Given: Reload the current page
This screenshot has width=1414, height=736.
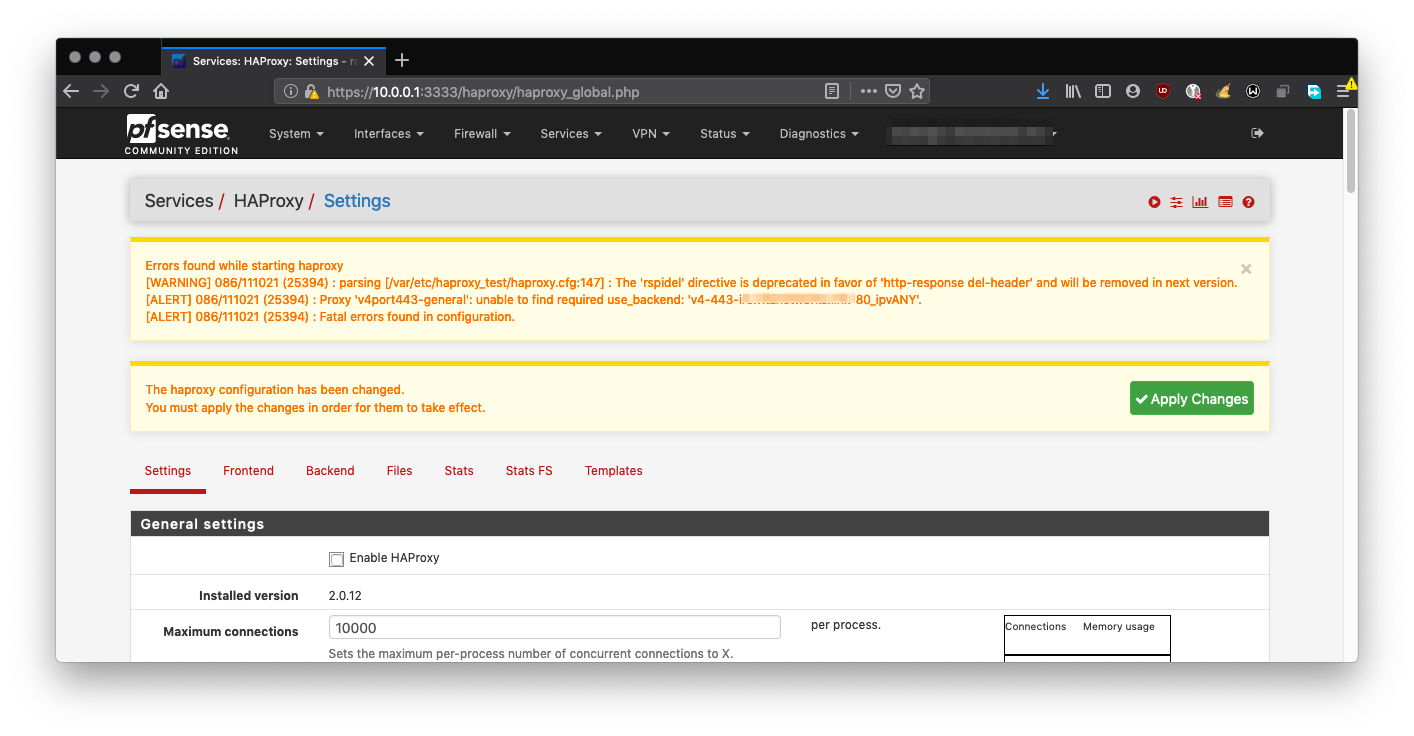Looking at the screenshot, I should 131,91.
